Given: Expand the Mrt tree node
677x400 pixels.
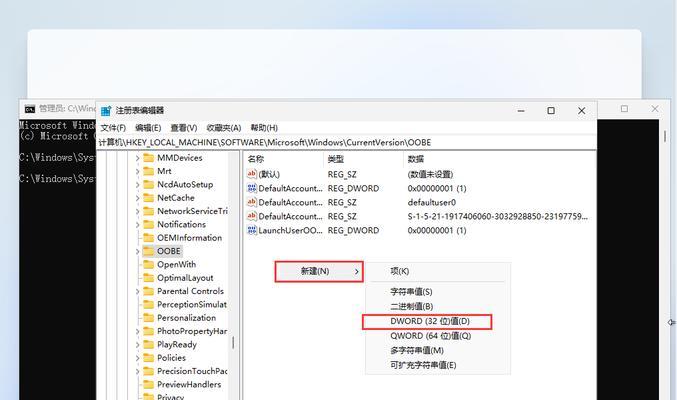Looking at the screenshot, I should 137,171.
